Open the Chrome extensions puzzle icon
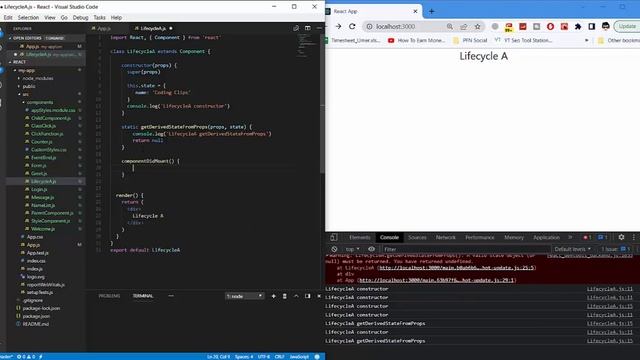Image resolution: width=640 pixels, height=360 pixels. pyautogui.click(x=578, y=27)
